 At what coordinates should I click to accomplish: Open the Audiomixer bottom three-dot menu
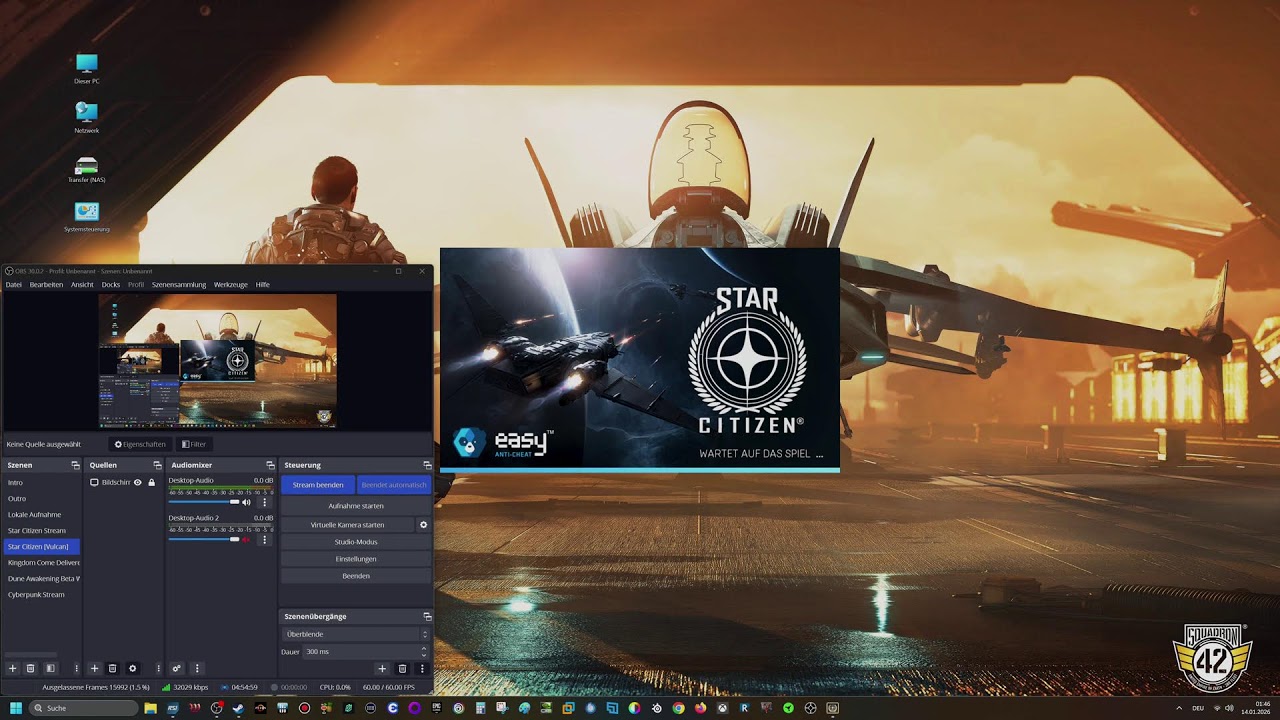click(x=197, y=668)
